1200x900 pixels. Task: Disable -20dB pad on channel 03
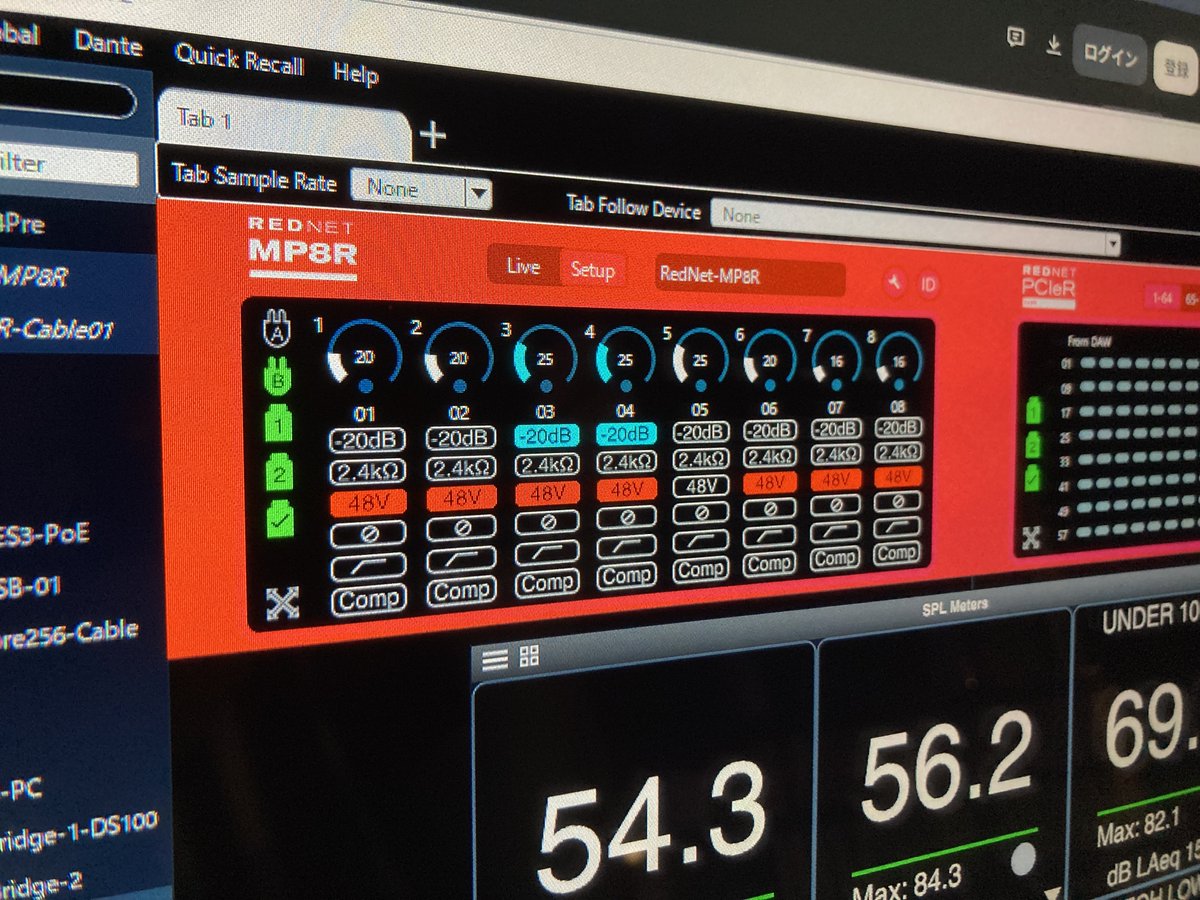547,435
